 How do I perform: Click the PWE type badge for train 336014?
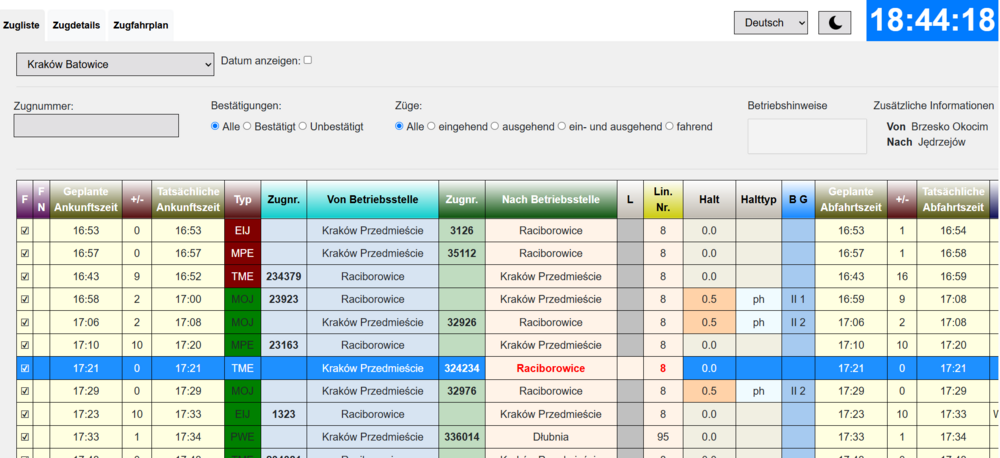tap(242, 437)
